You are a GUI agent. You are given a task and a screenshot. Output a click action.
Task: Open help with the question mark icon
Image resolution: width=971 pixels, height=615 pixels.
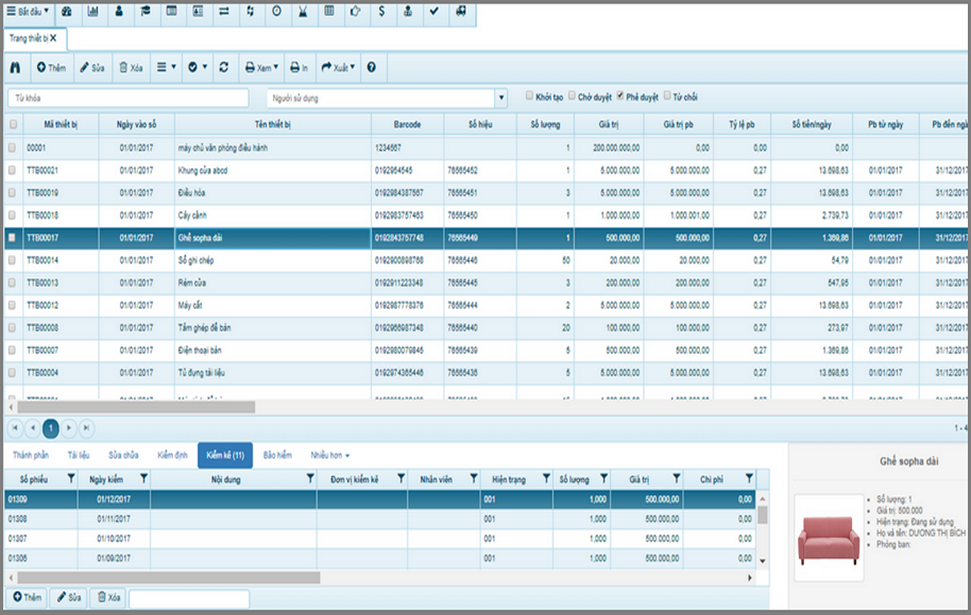coord(372,68)
